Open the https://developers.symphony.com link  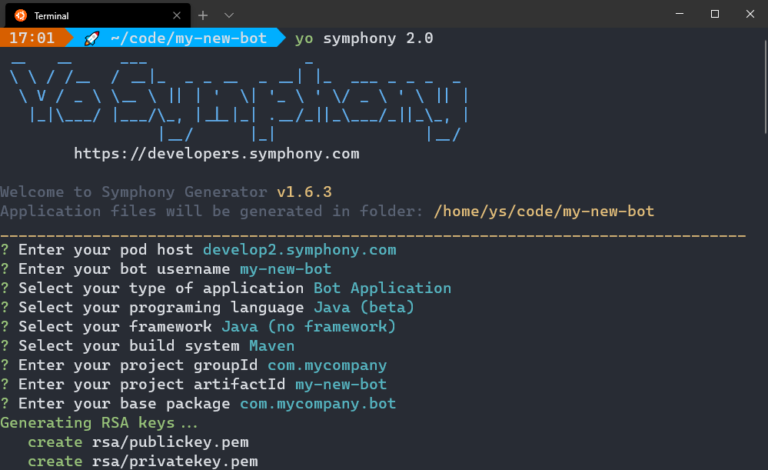(216, 154)
